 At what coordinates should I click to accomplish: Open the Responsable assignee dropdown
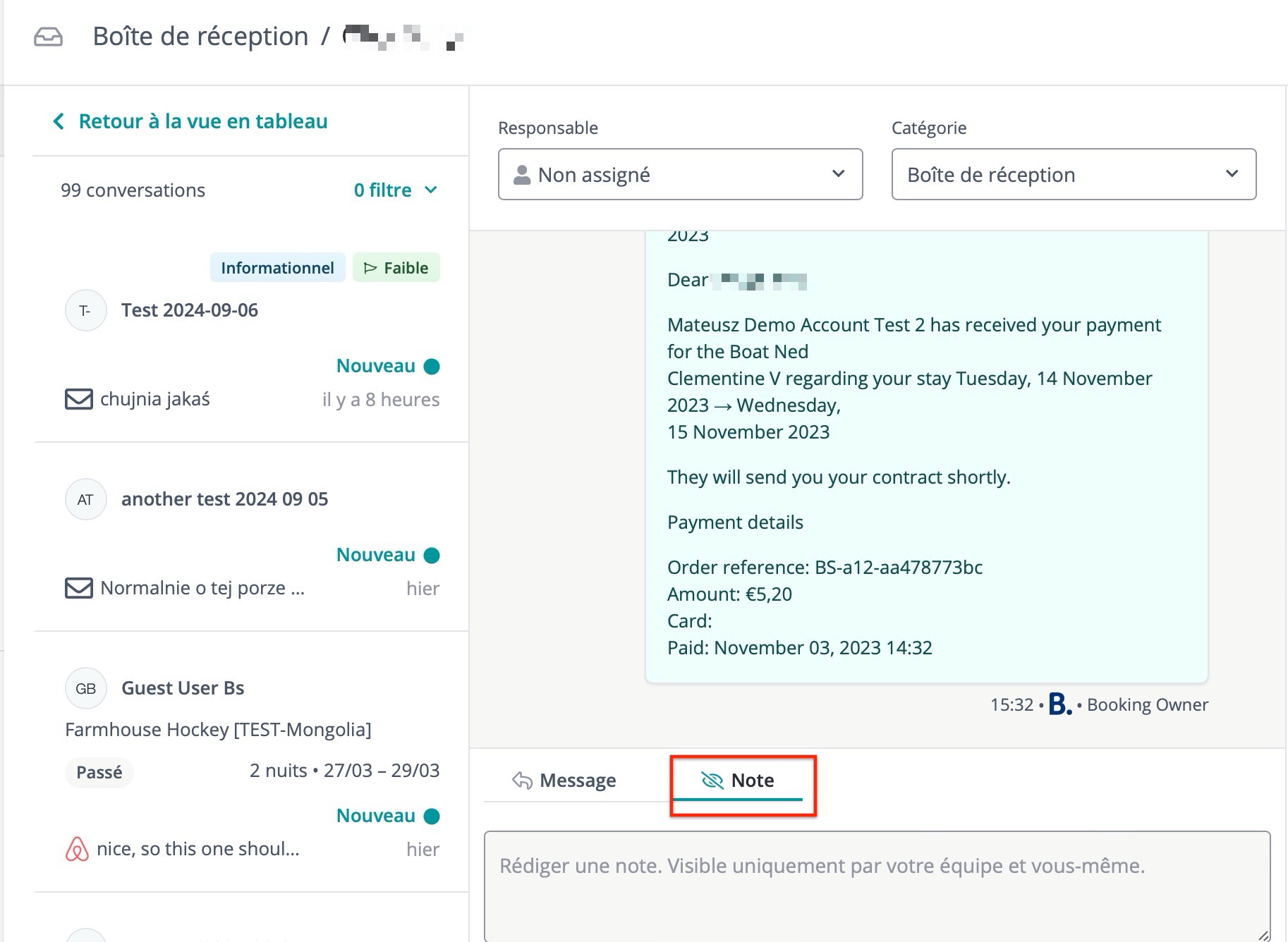[680, 174]
